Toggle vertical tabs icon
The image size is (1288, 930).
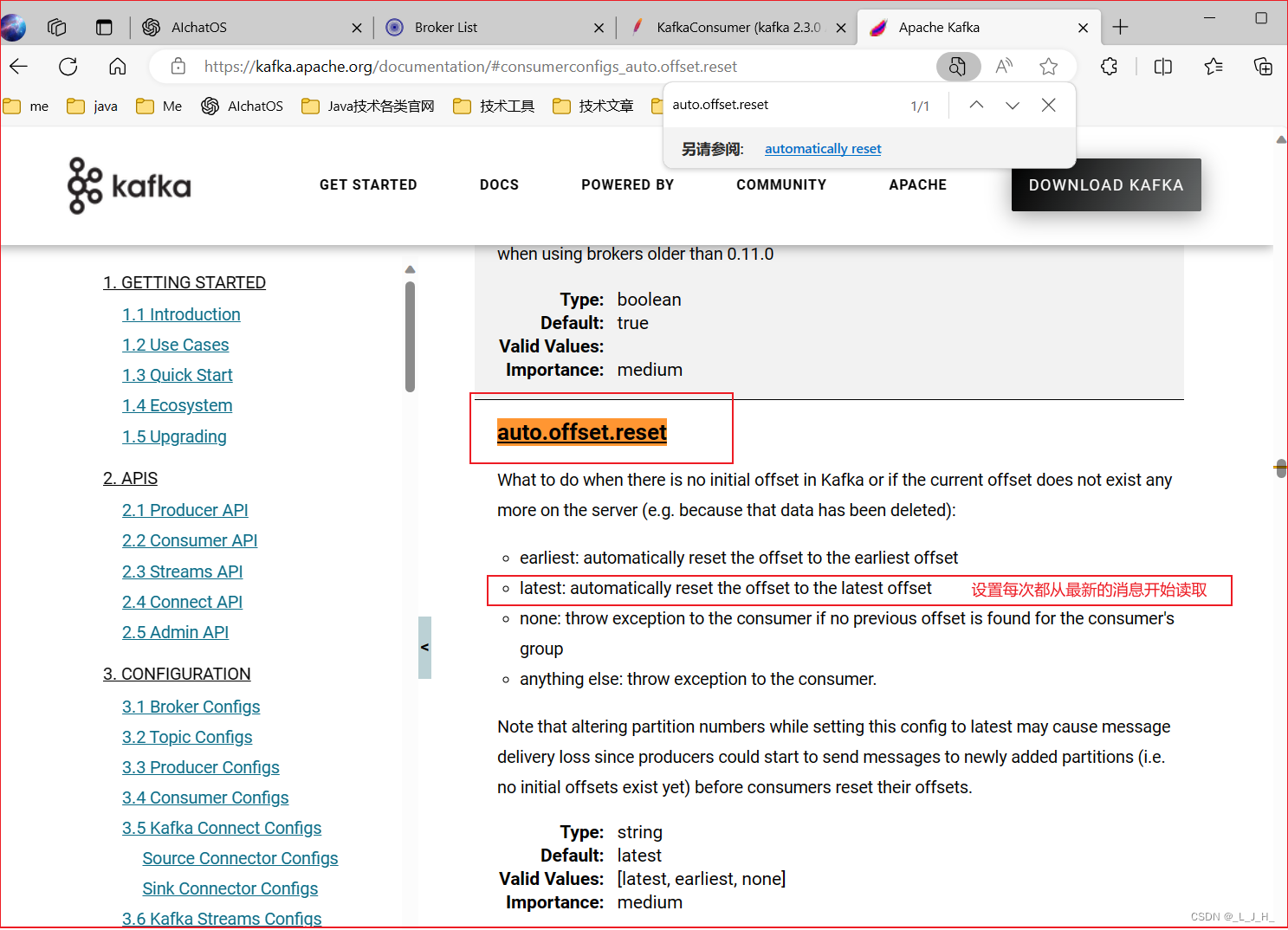104,27
